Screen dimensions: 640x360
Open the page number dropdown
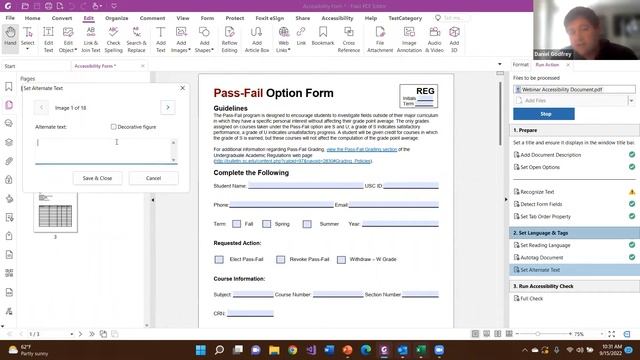point(72,334)
